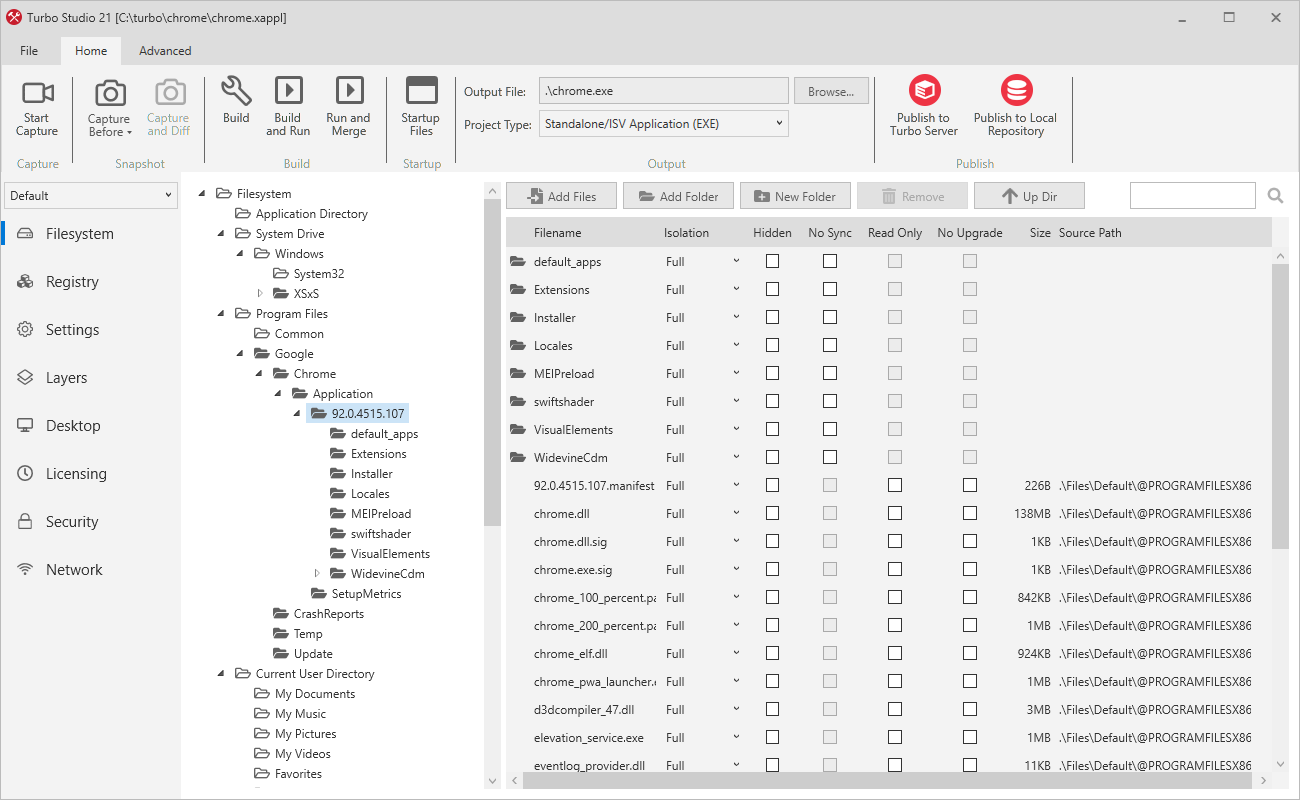Viewport: 1300px width, 800px height.
Task: Click the Start Capture camera icon
Action: coord(37,94)
